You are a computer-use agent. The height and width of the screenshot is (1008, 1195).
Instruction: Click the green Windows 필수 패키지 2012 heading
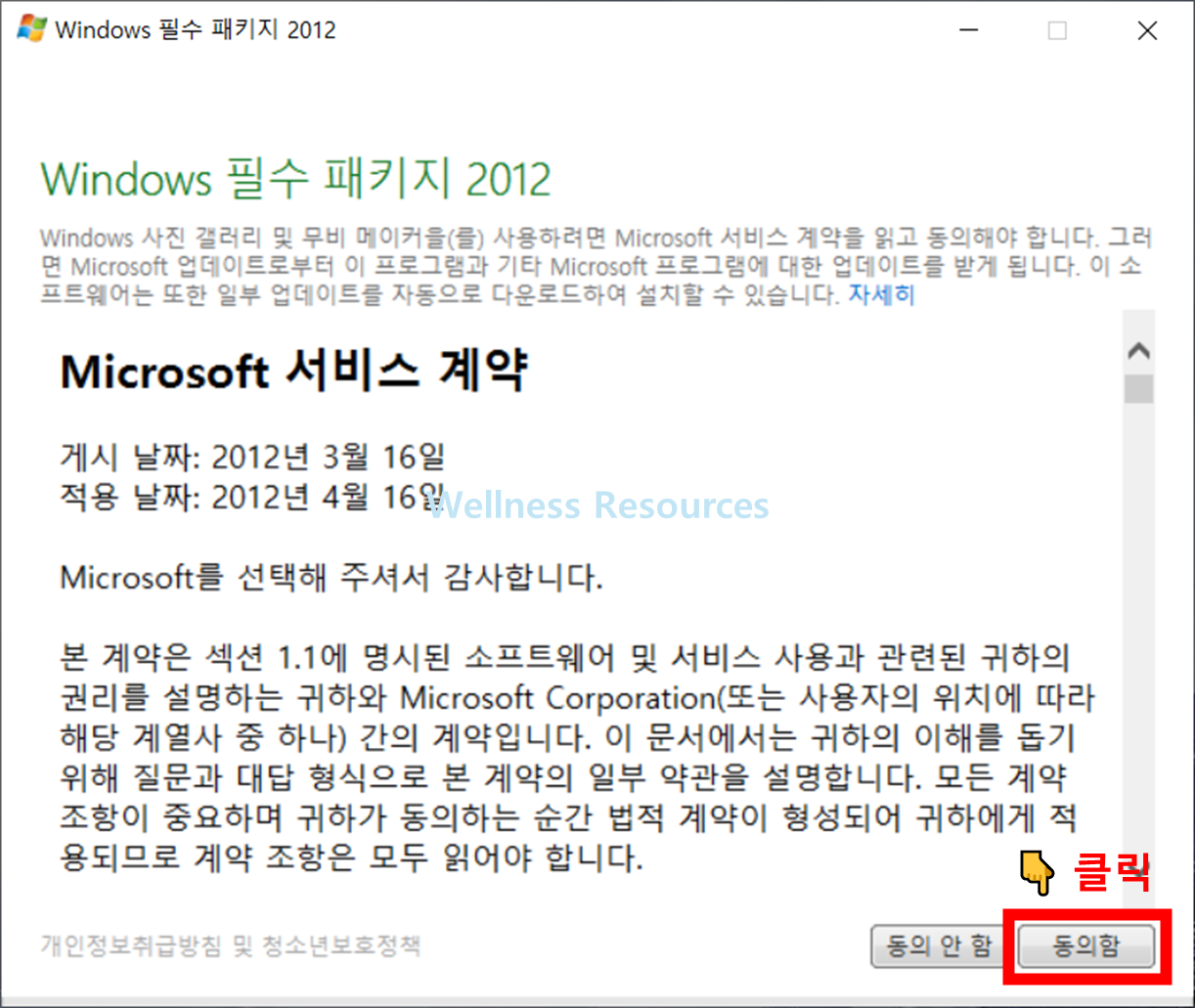point(295,178)
